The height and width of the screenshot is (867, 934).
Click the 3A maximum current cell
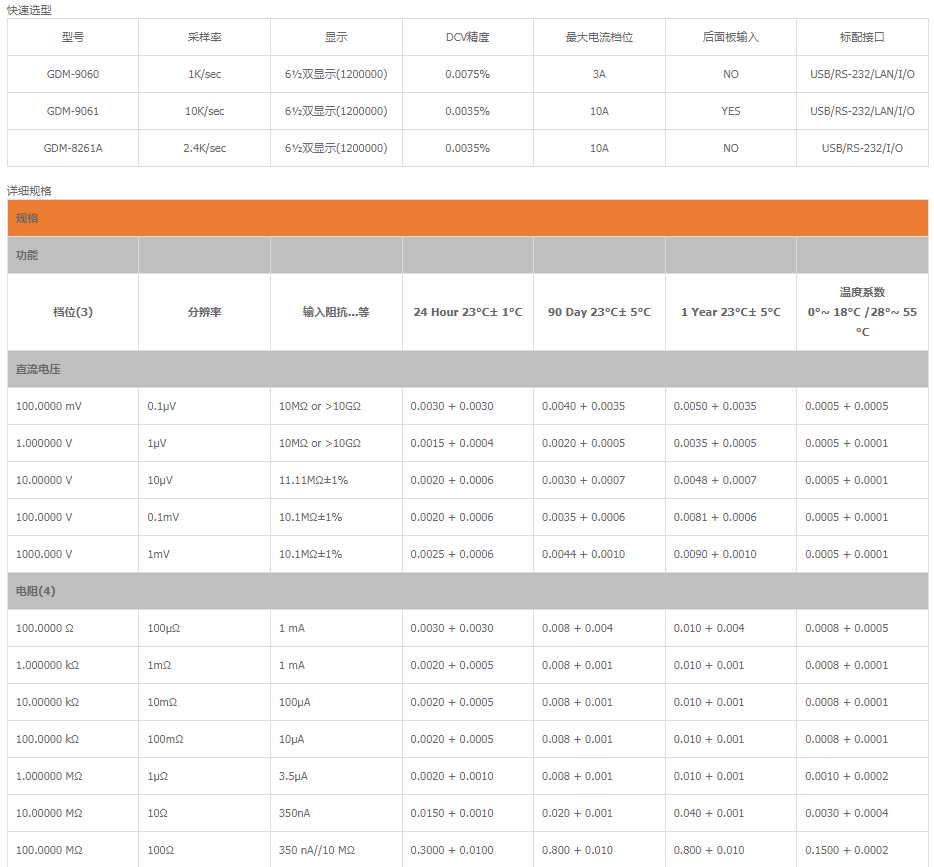(x=599, y=74)
